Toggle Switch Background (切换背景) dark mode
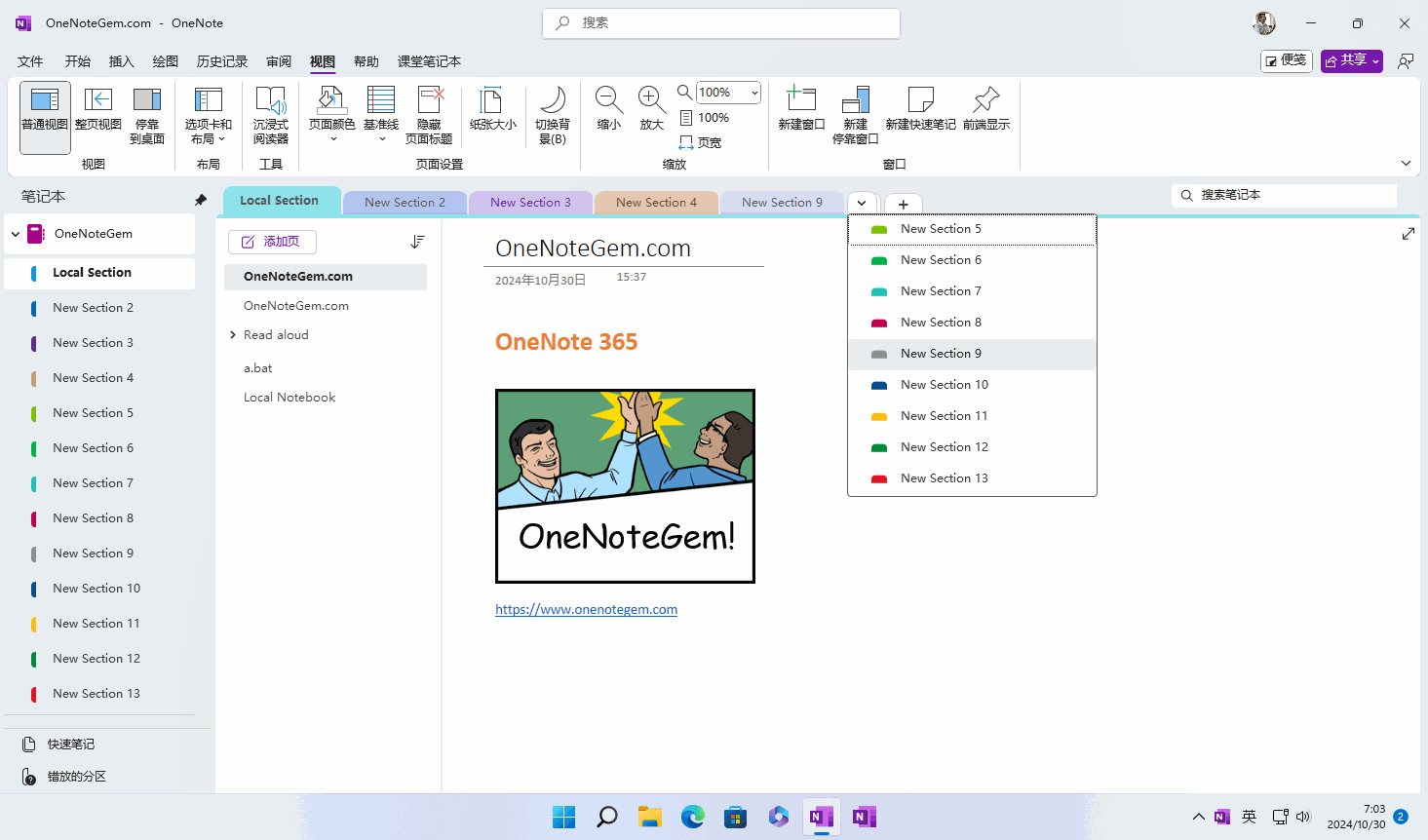 coord(553,116)
